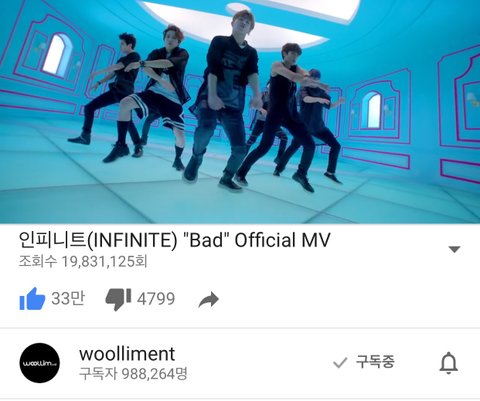480x401 pixels.
Task: Share the video using the arrow icon
Action: (x=209, y=300)
